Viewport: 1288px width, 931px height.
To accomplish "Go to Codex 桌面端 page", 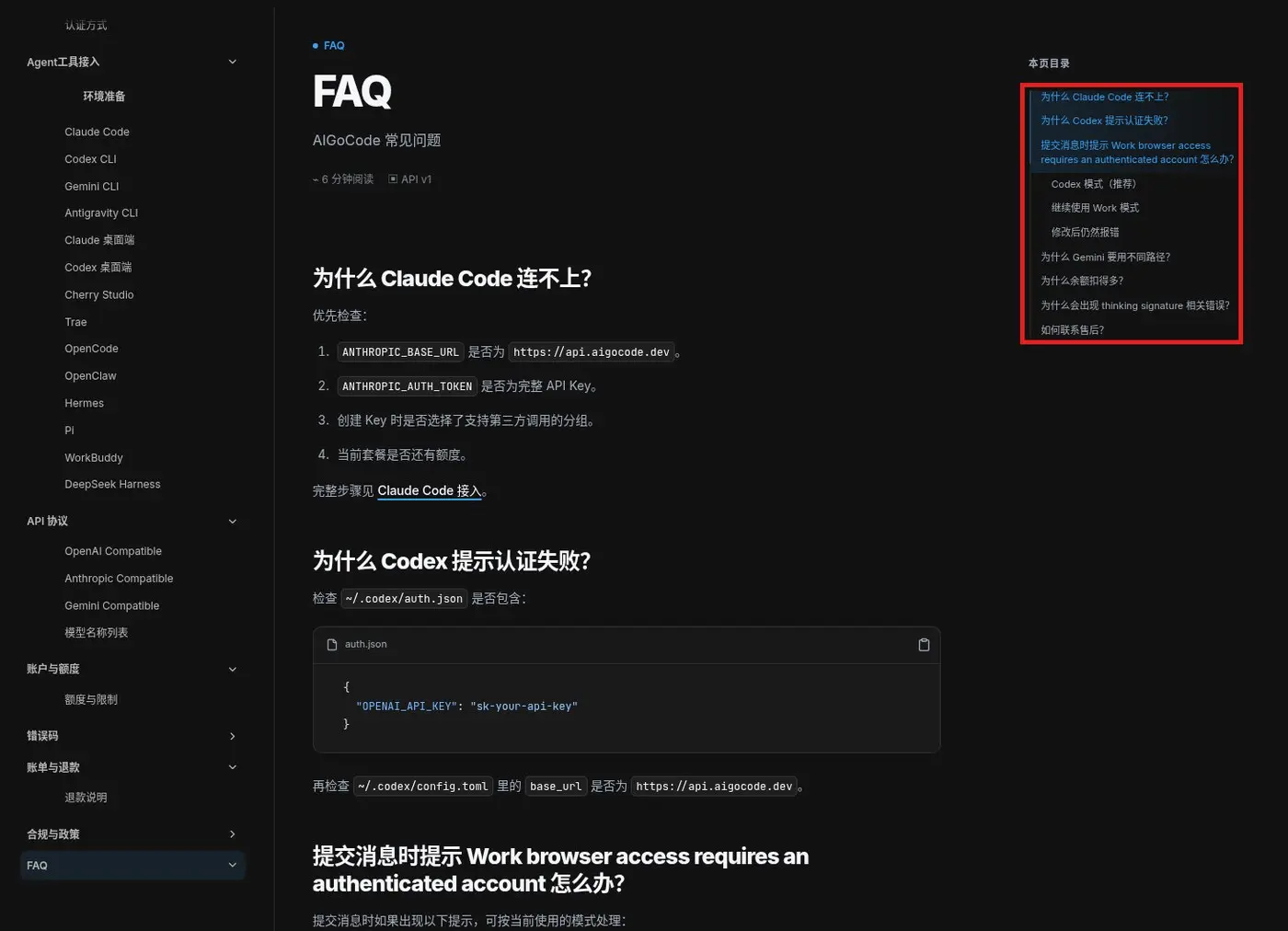I will tap(98, 268).
